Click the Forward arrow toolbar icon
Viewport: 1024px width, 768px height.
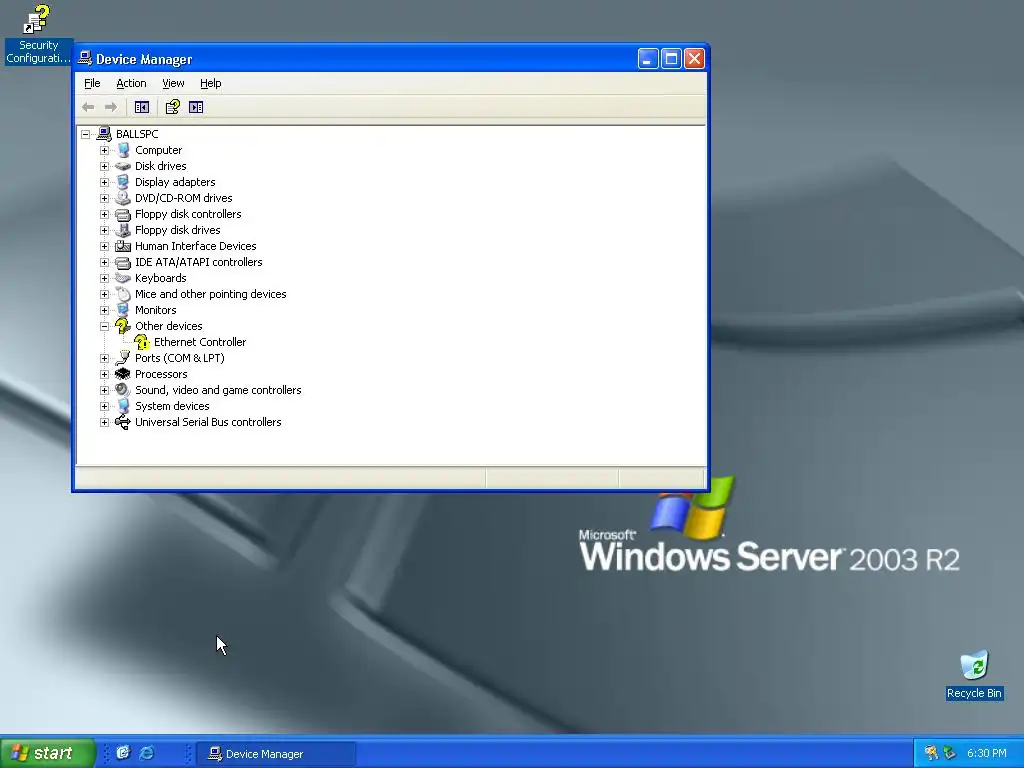[111, 107]
